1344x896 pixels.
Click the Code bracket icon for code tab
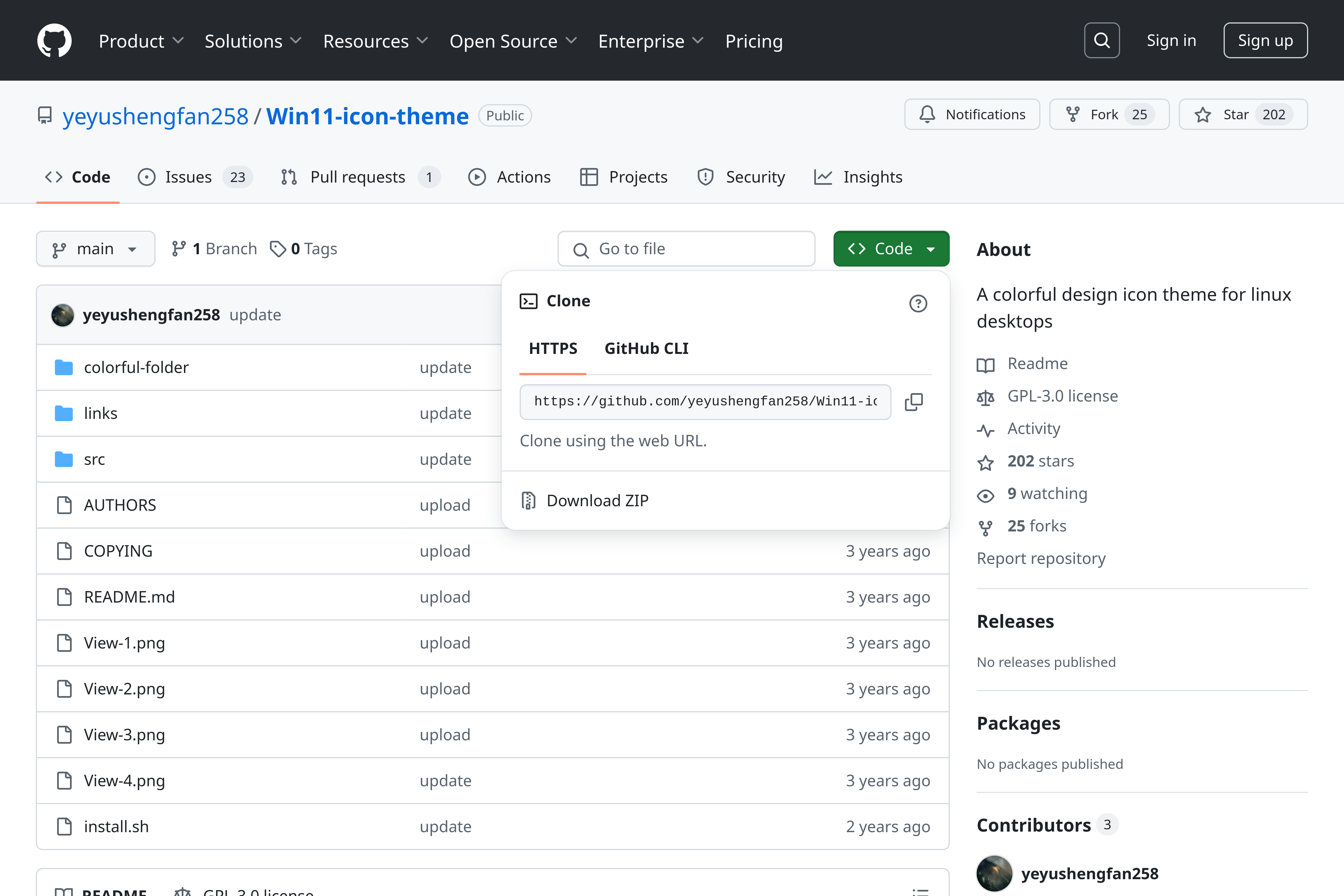tap(54, 177)
